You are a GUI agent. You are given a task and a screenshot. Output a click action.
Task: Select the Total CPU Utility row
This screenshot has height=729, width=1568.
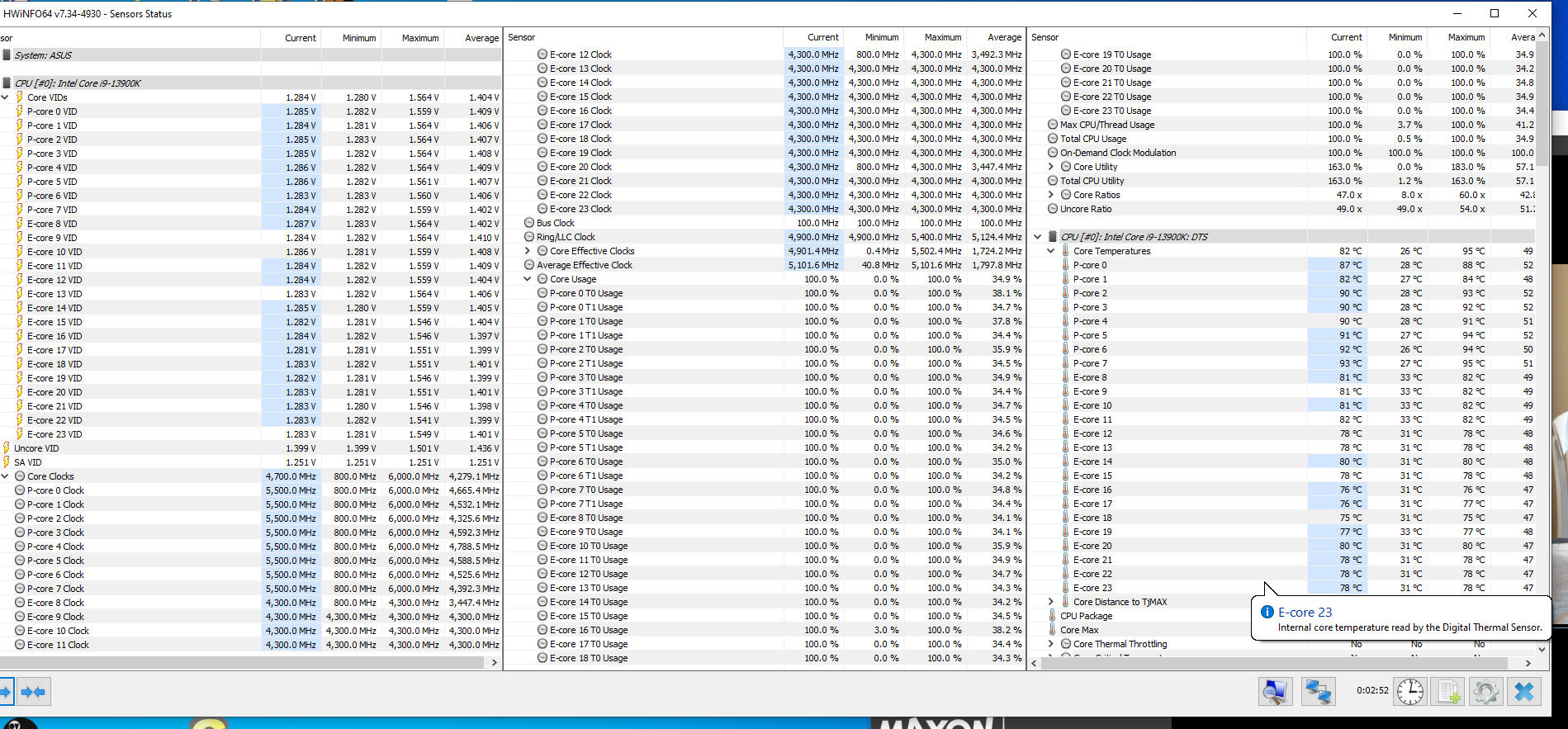point(1281,181)
